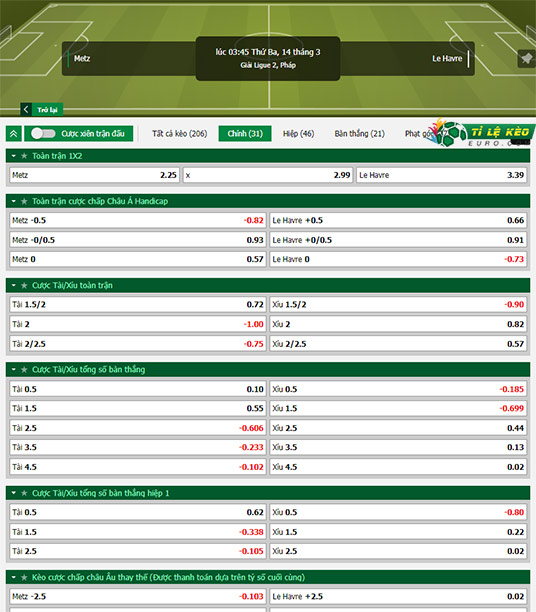This screenshot has width=536, height=612.
Task: Bet Tài 0.5 total goals at 0.10
Action: (x=138, y=389)
